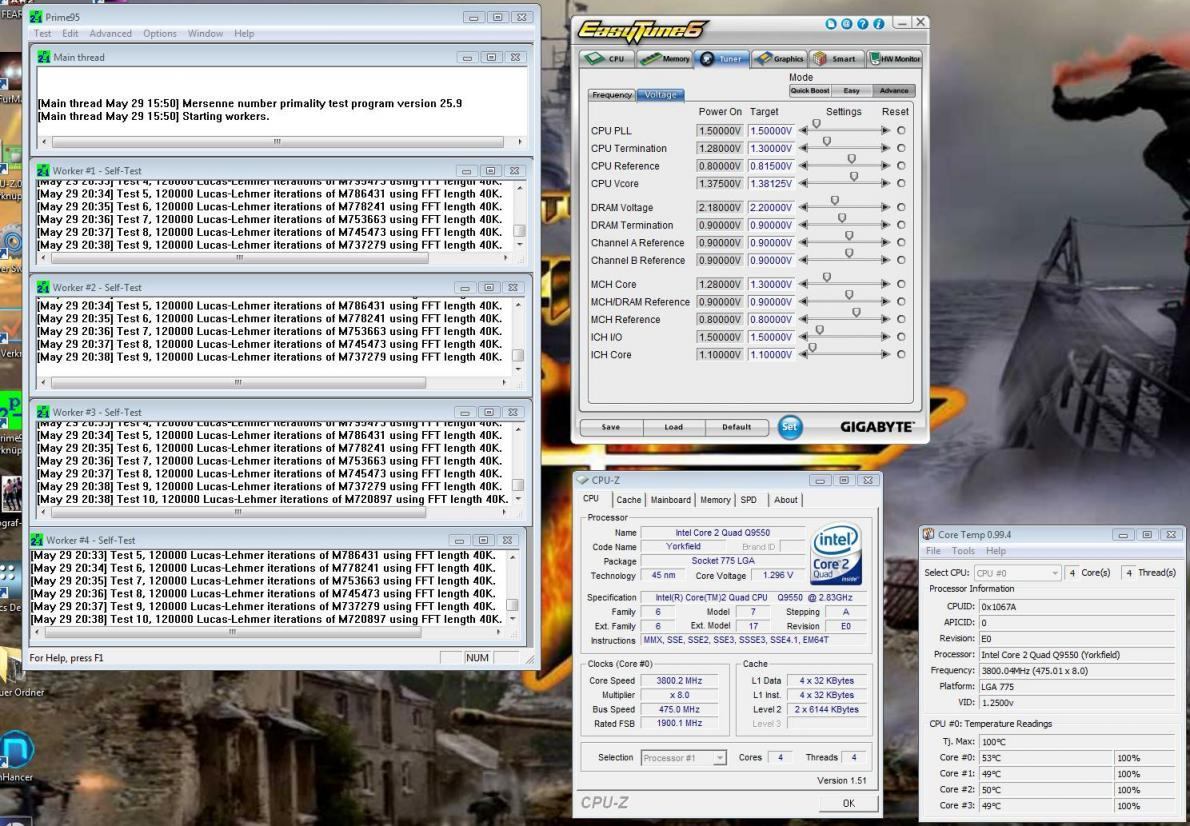Viewport: 1190px width, 826px height.
Task: Open CPU-Z SPD tab
Action: (x=748, y=500)
